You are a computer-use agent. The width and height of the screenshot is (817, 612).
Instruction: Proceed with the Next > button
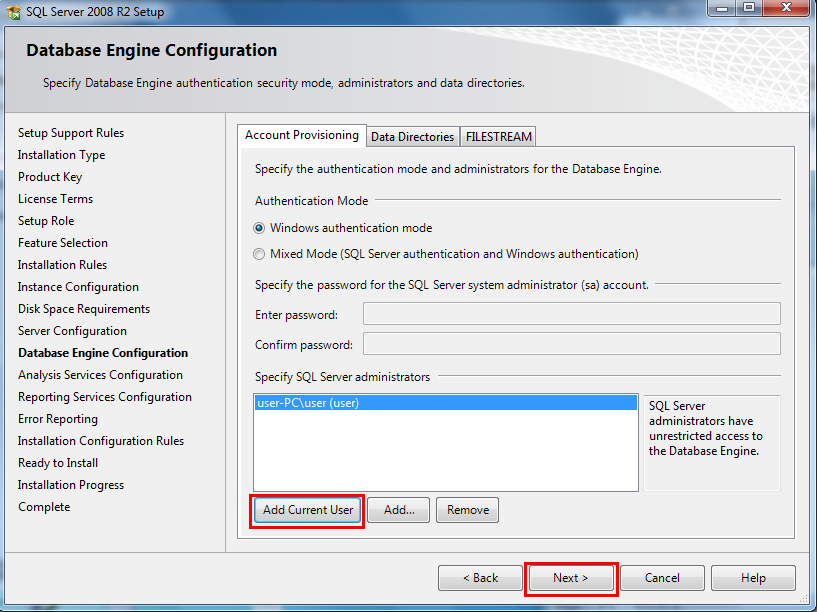click(571, 578)
